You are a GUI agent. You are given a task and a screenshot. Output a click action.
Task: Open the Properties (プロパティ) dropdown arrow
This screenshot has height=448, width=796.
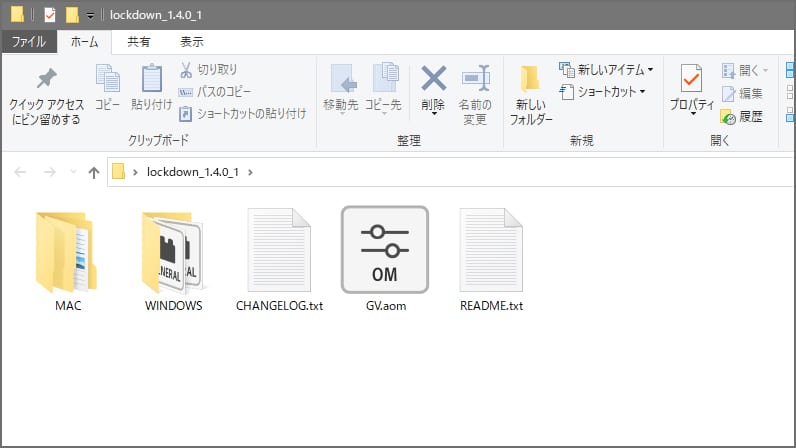click(693, 114)
